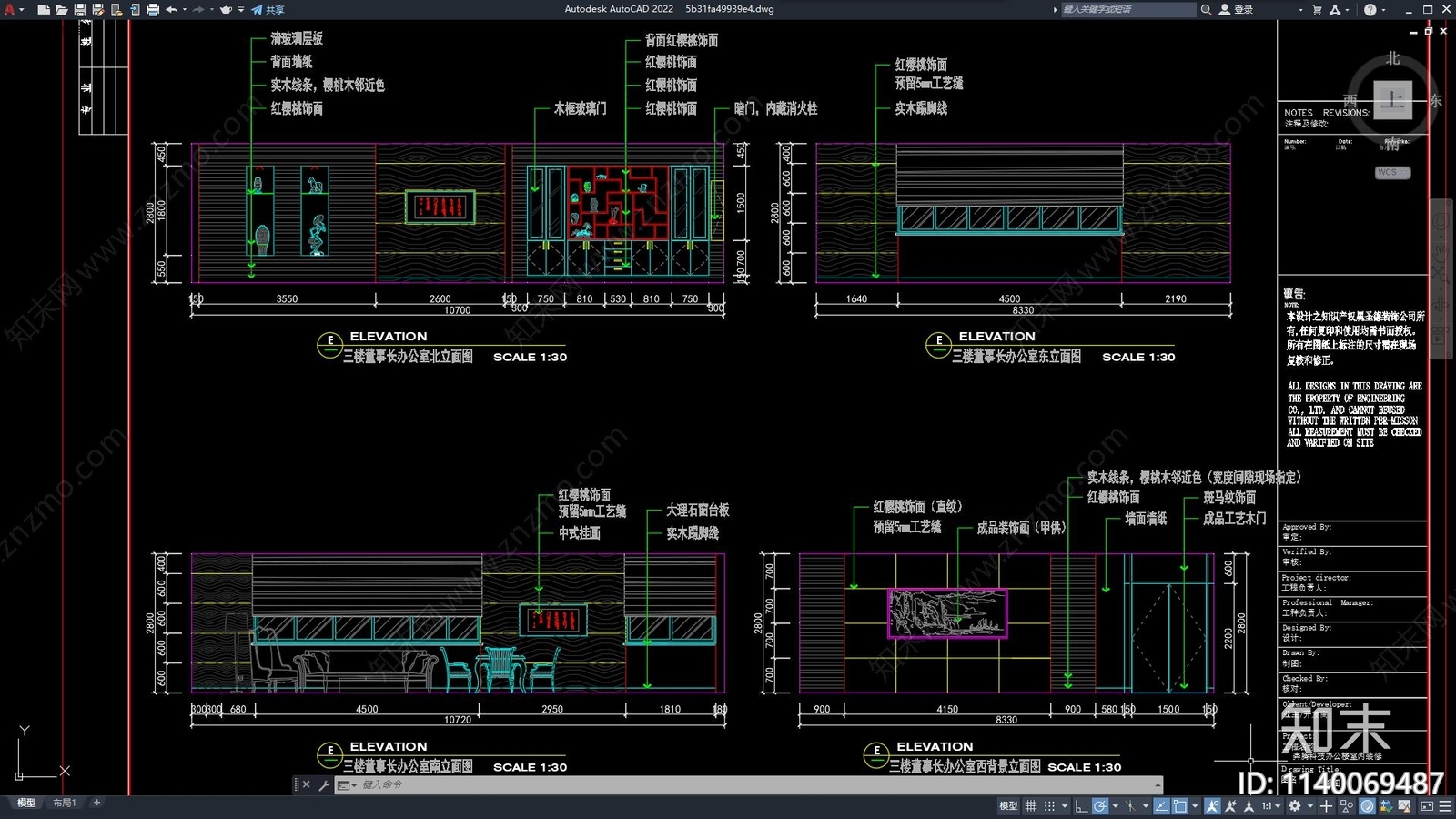Add a new layout tab with plus
1456x819 pixels.
click(x=96, y=803)
